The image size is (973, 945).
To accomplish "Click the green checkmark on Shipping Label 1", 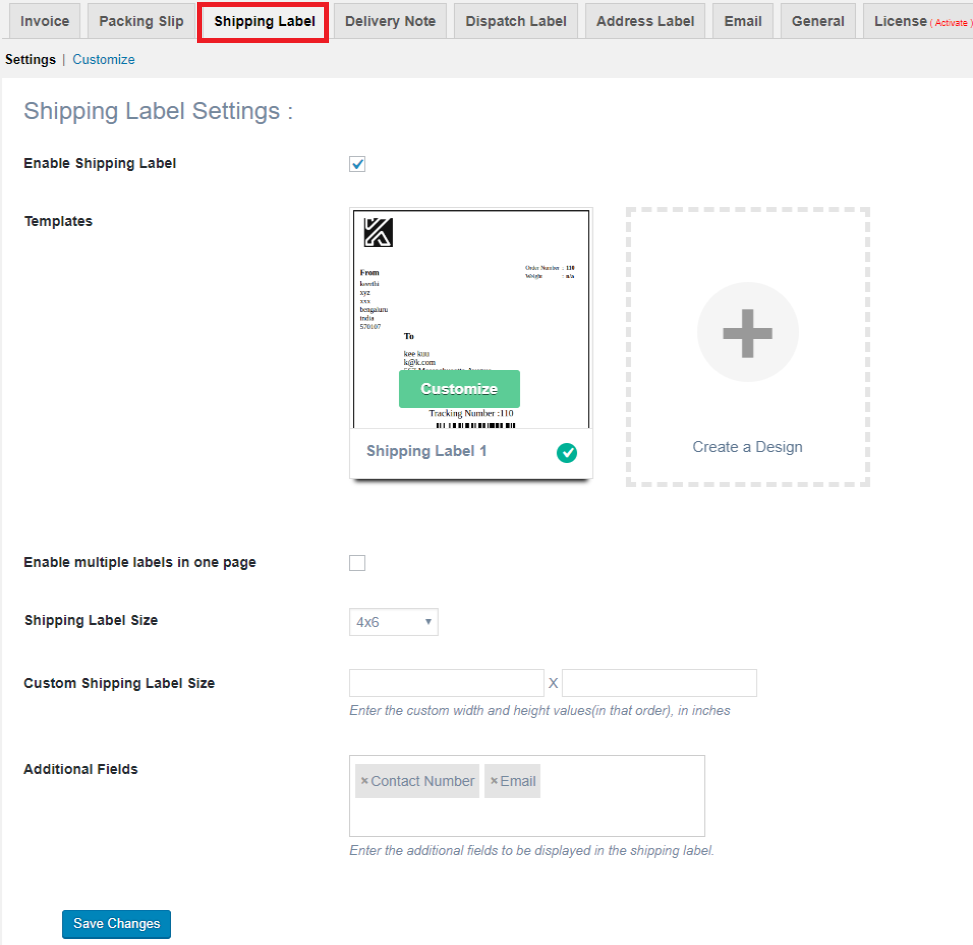I will point(566,452).
